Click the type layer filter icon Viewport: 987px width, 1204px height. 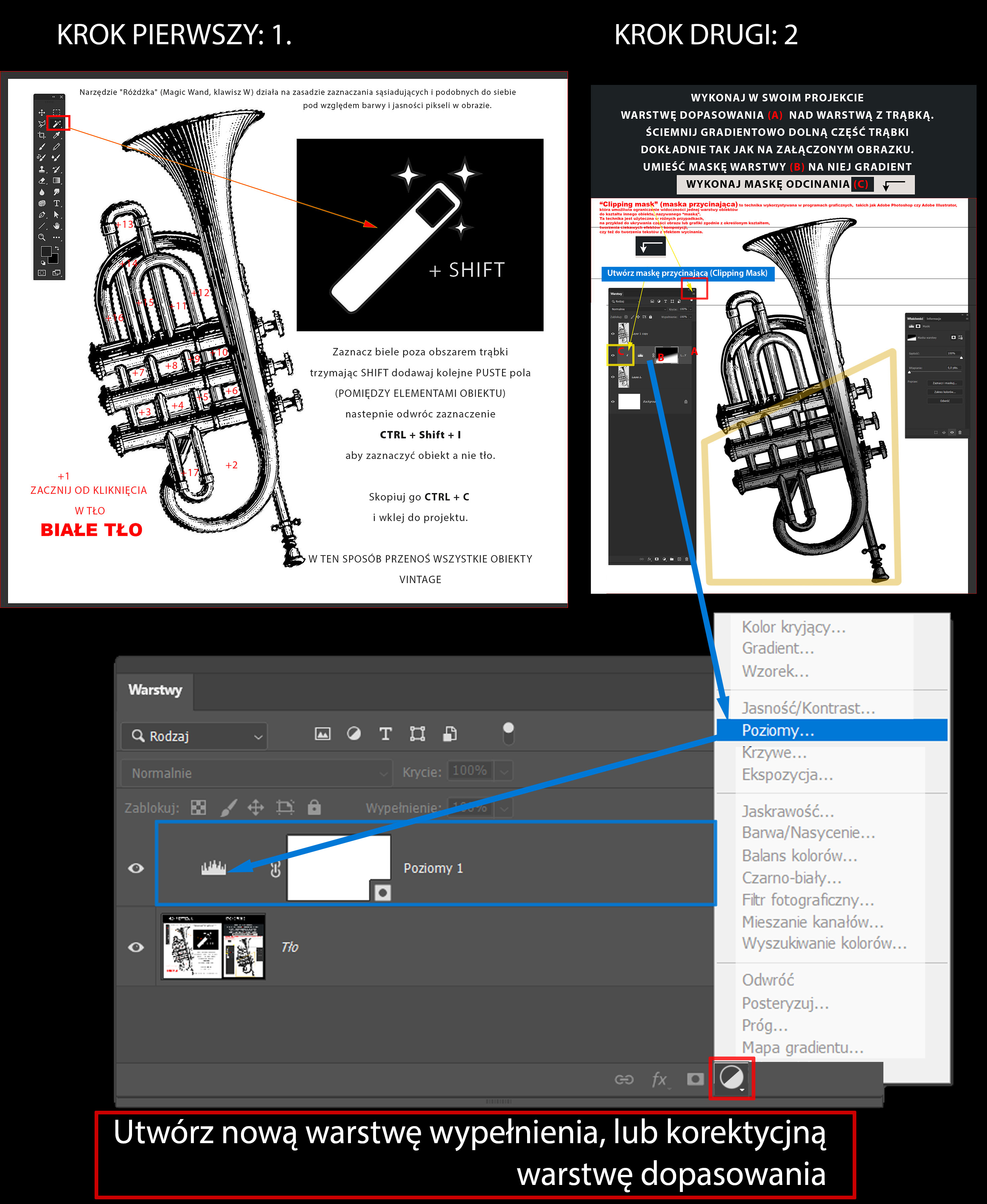click(385, 734)
